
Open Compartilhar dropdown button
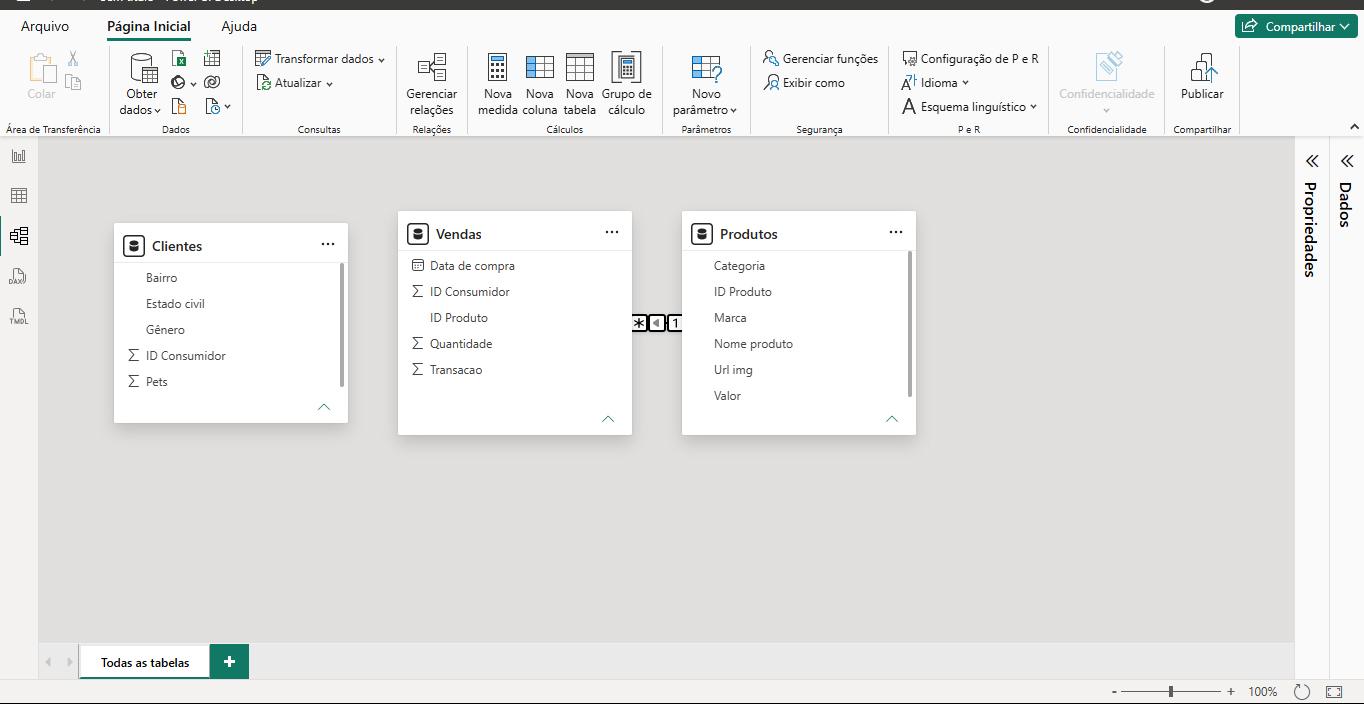click(x=1296, y=27)
